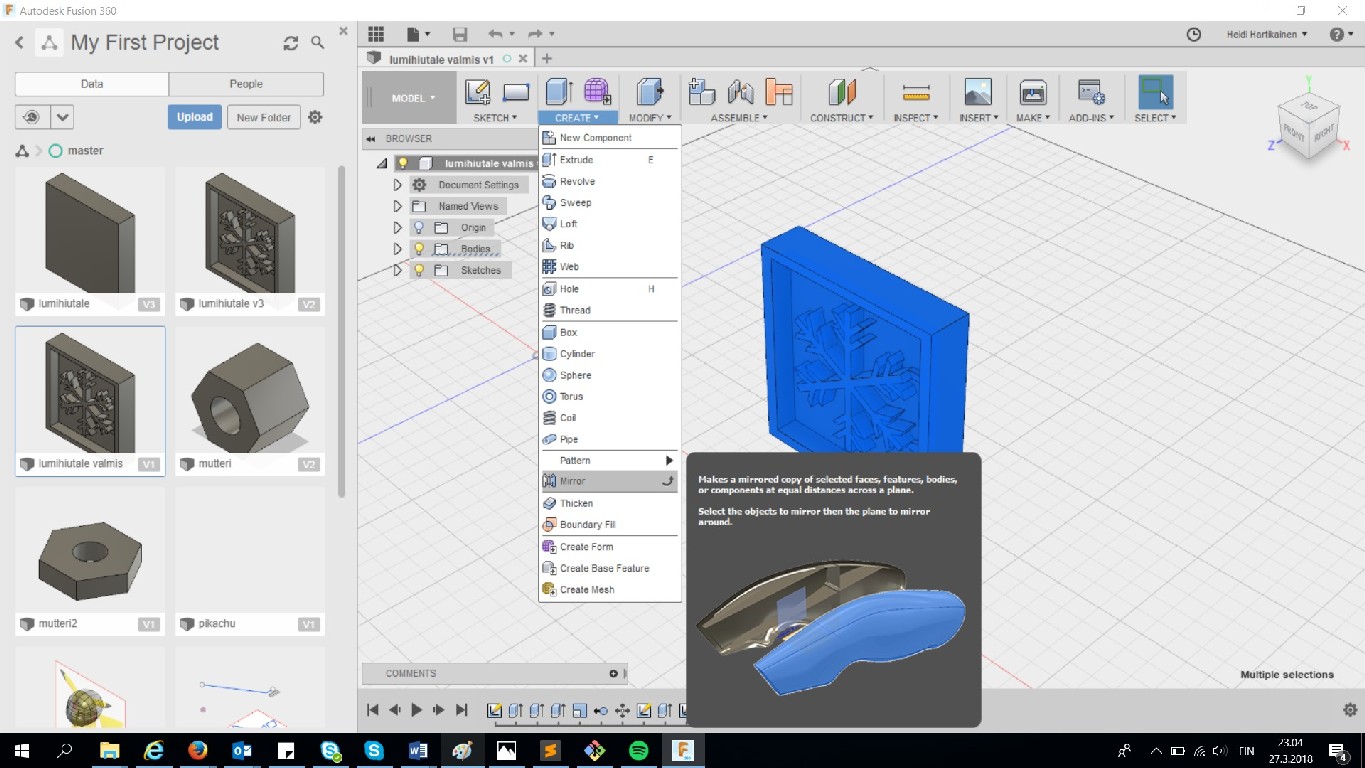Click the Press Pull modify icon
The image size is (1365, 768).
click(x=650, y=92)
